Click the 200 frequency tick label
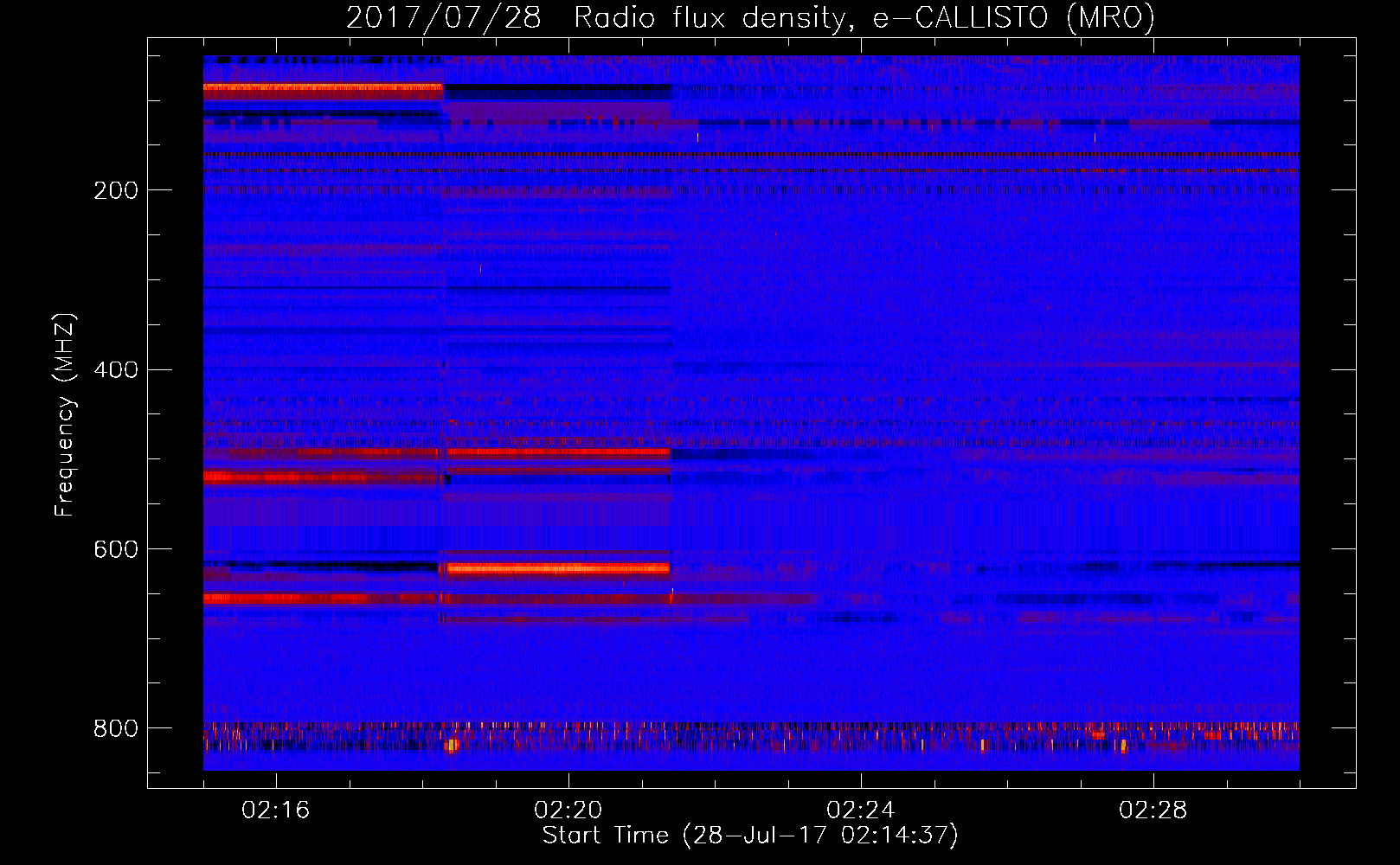This screenshot has height=865, width=1400. pos(116,190)
